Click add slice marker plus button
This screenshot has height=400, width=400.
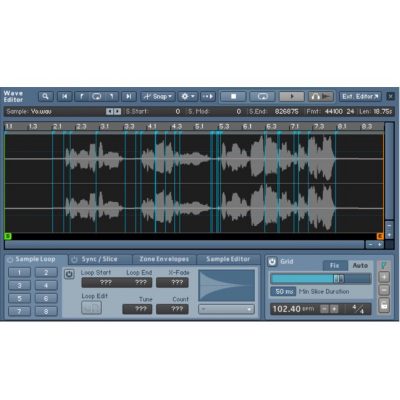(384, 277)
